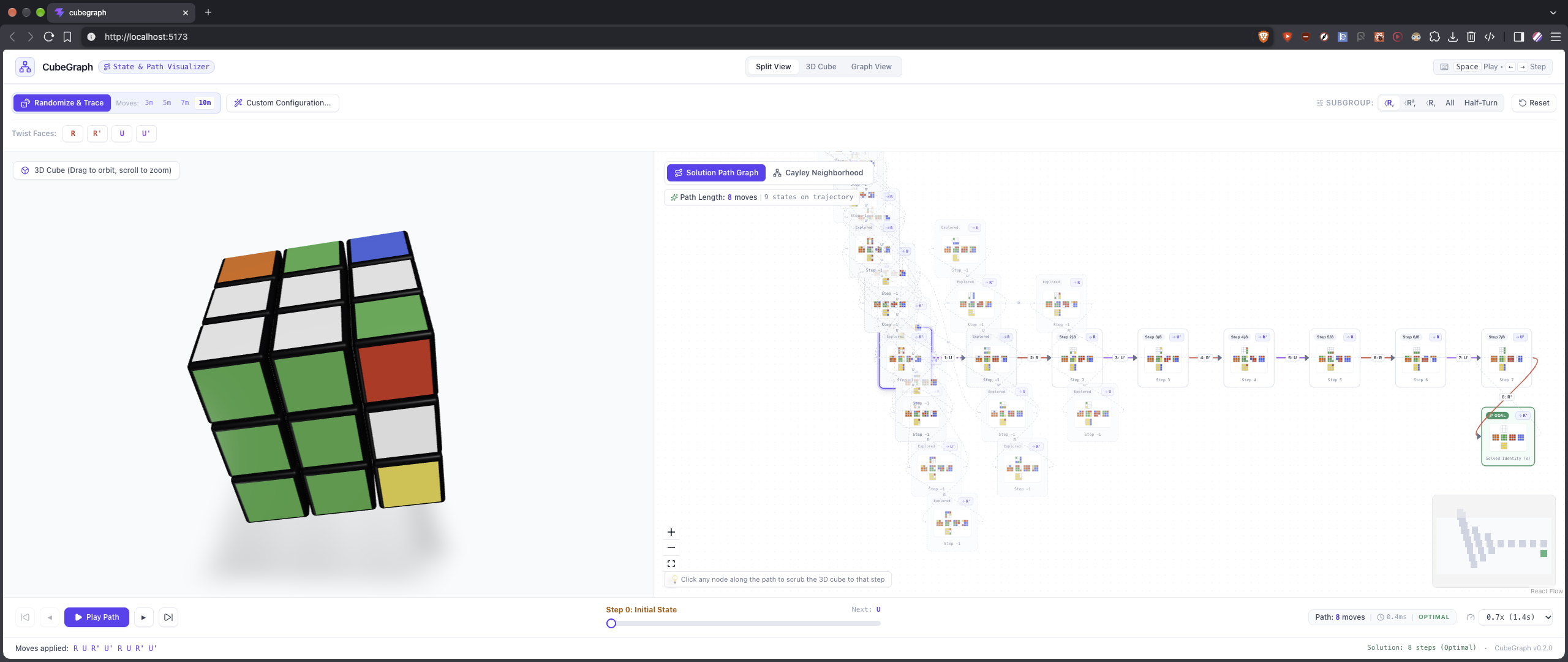Select 10m moves option
Screen dimensions: 1568x662
205,103
